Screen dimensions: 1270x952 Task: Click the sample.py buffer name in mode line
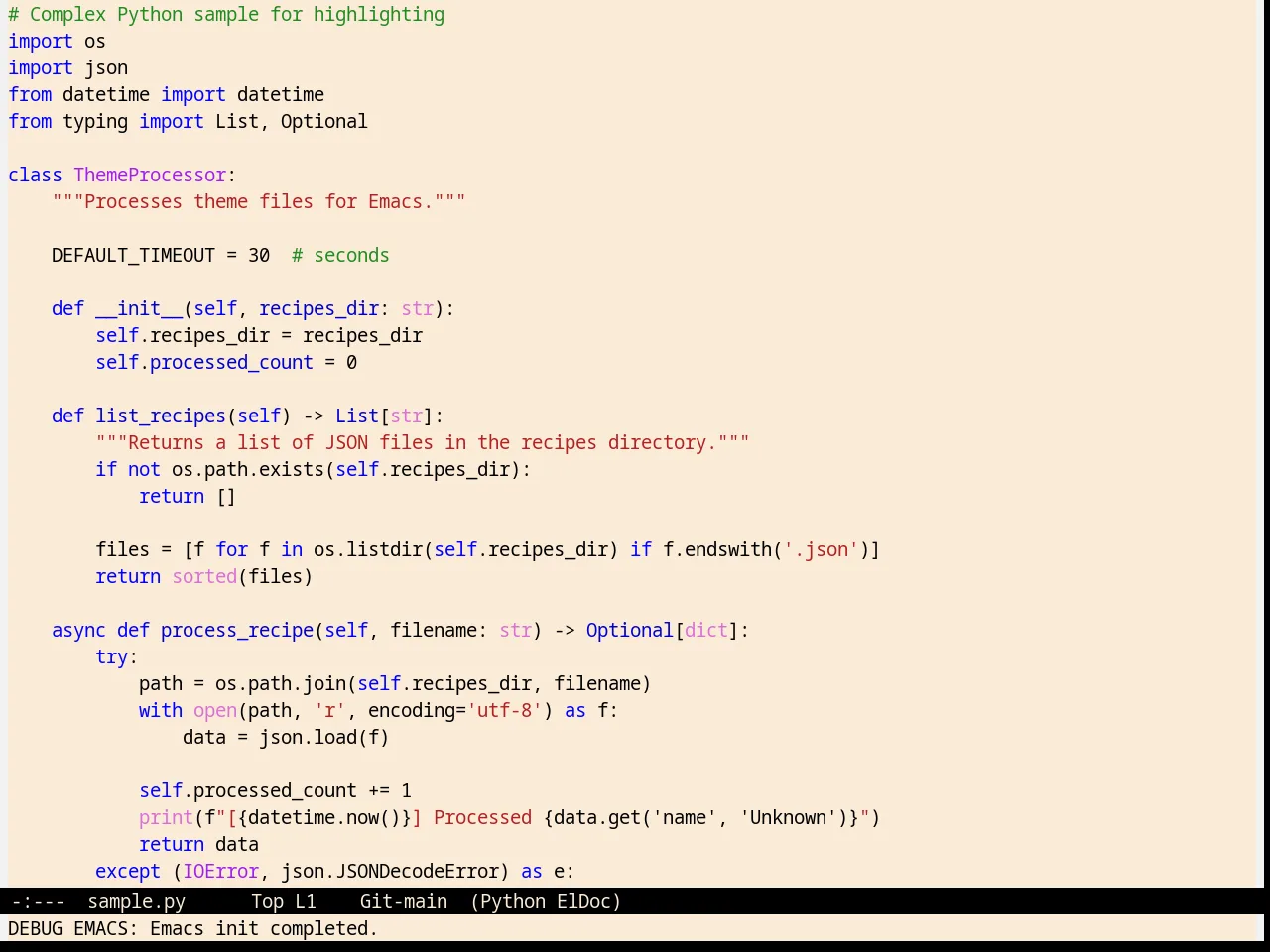136,901
